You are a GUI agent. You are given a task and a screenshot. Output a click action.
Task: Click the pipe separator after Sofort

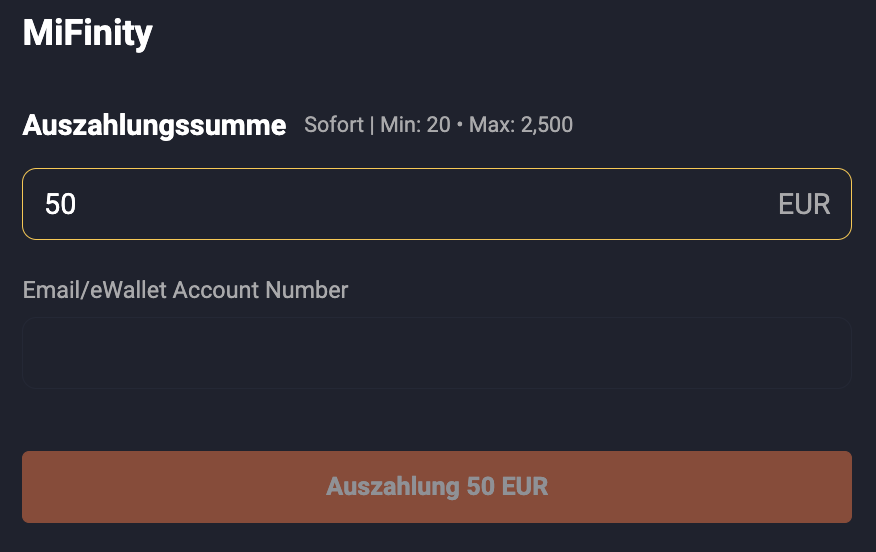[x=371, y=126]
